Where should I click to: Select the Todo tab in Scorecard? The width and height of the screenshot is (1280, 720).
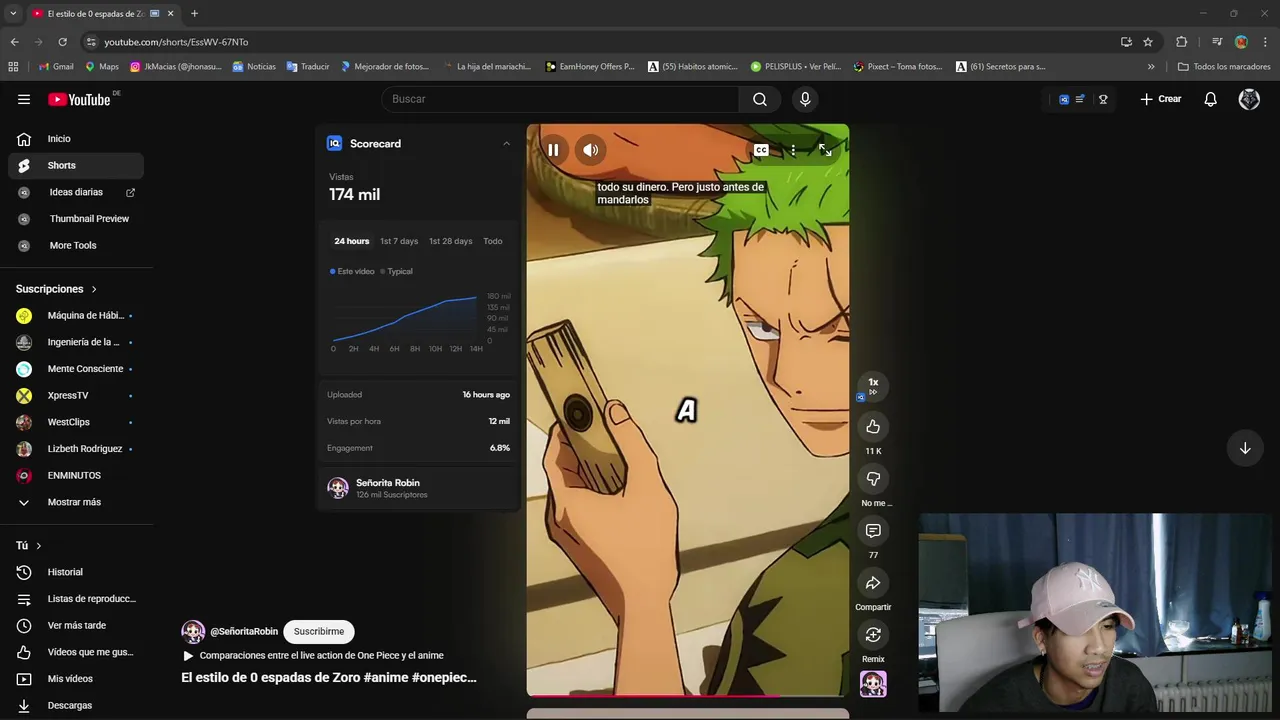click(x=493, y=241)
